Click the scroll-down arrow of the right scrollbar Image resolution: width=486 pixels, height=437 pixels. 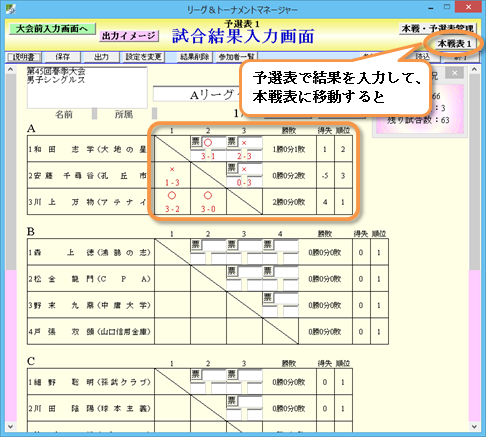pos(474,426)
